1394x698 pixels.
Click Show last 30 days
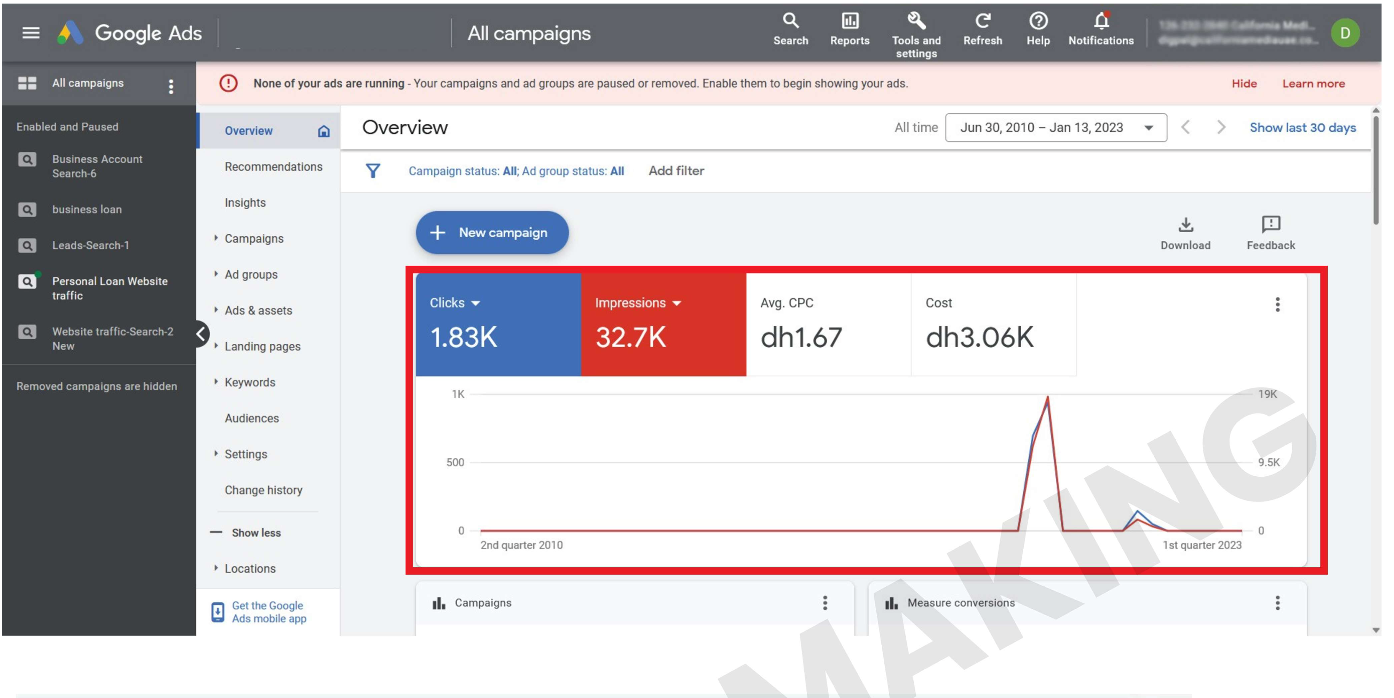1303,128
